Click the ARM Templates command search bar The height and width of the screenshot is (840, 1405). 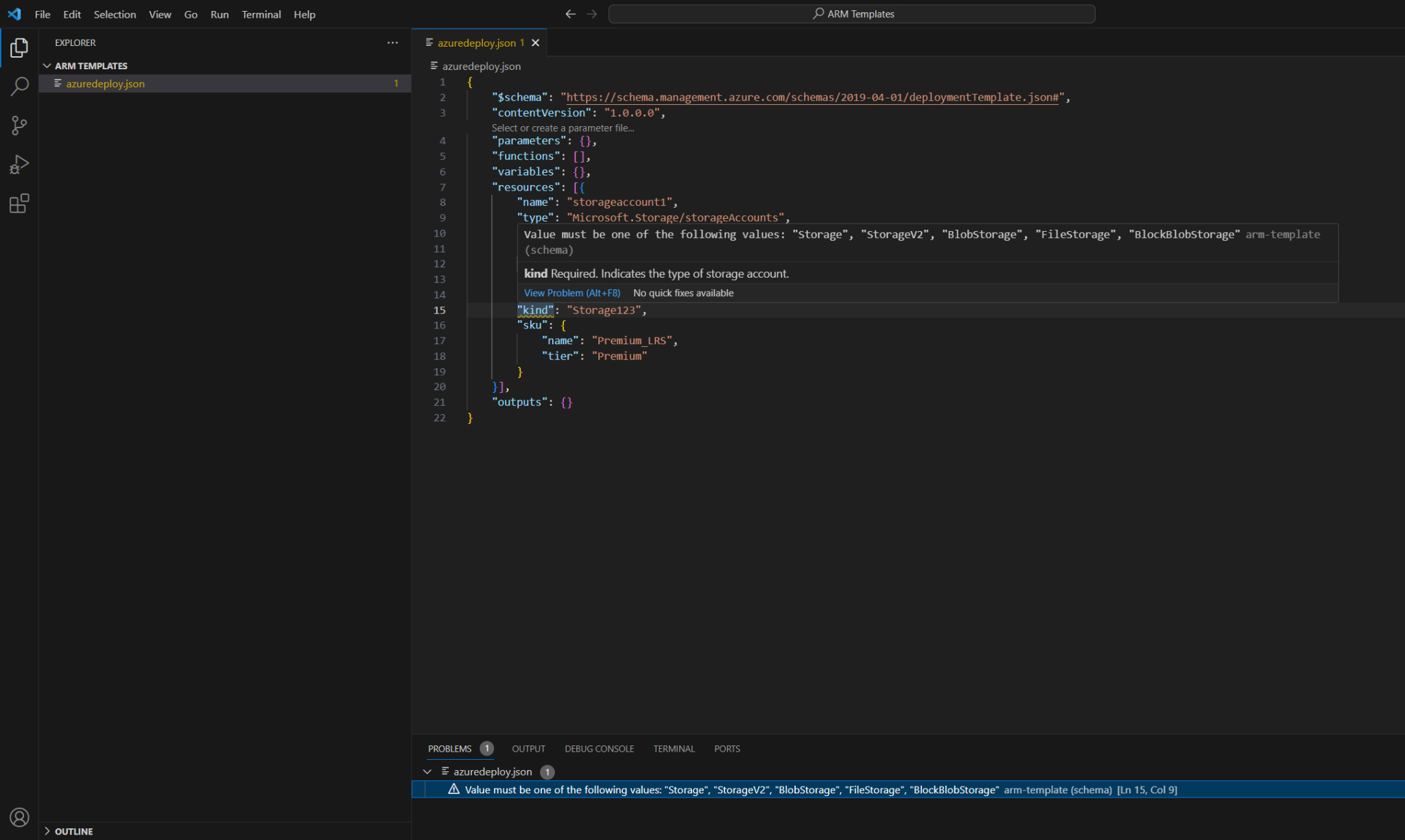click(852, 13)
